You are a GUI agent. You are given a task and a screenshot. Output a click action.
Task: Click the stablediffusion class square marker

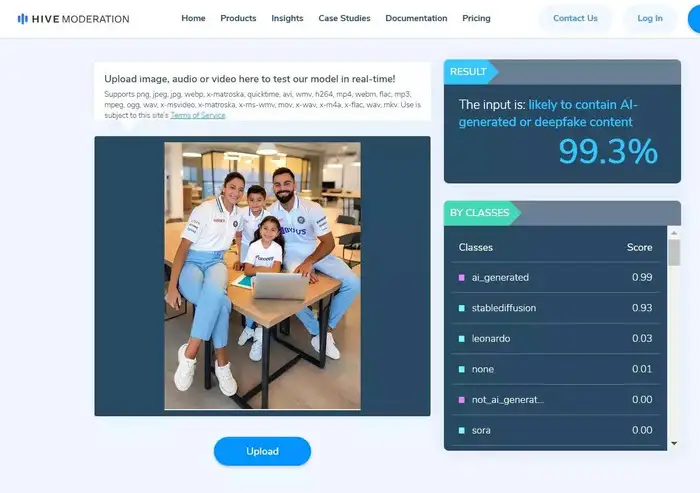pyautogui.click(x=462, y=308)
